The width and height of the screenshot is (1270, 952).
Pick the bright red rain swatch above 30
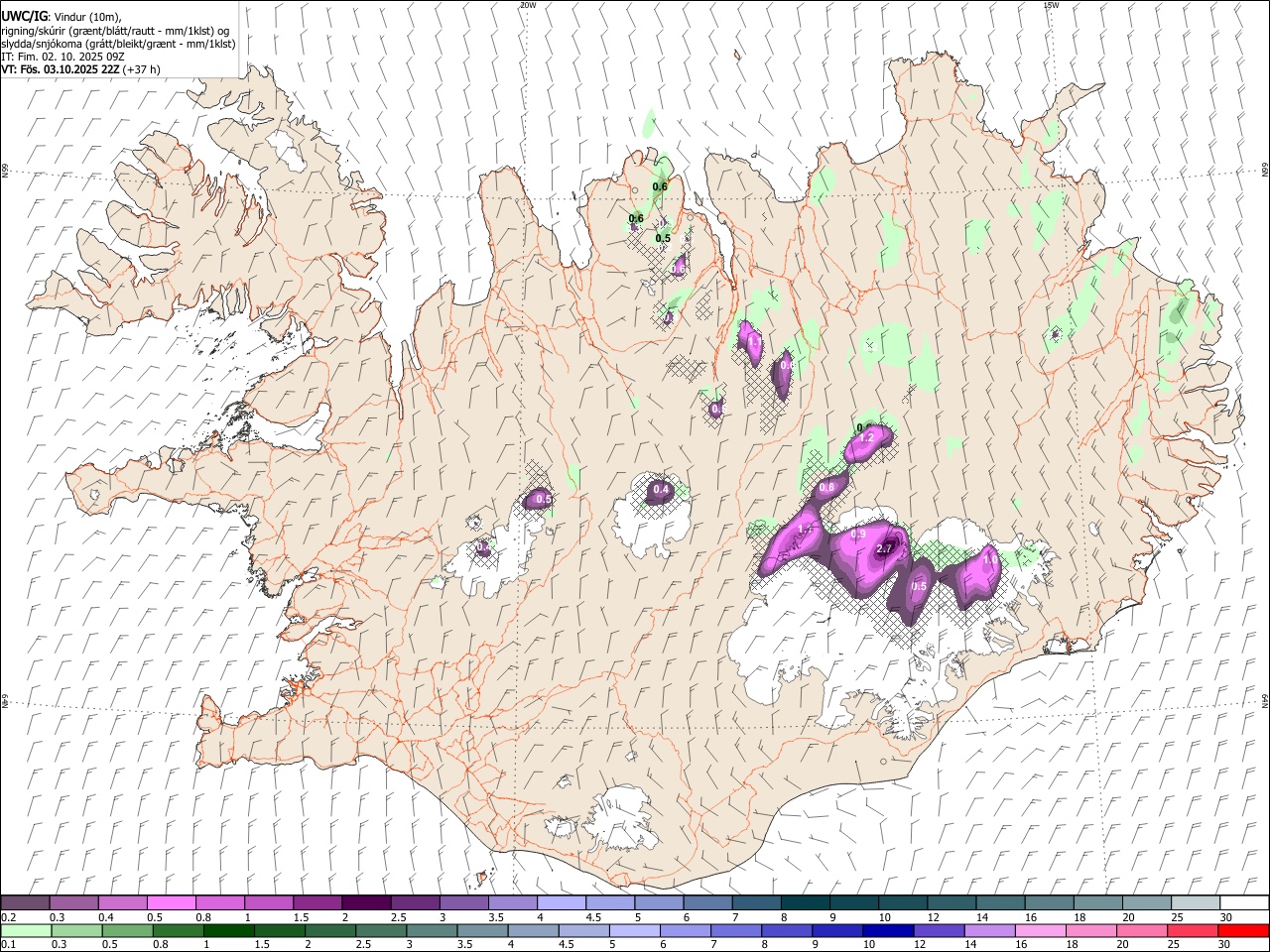point(1243,930)
